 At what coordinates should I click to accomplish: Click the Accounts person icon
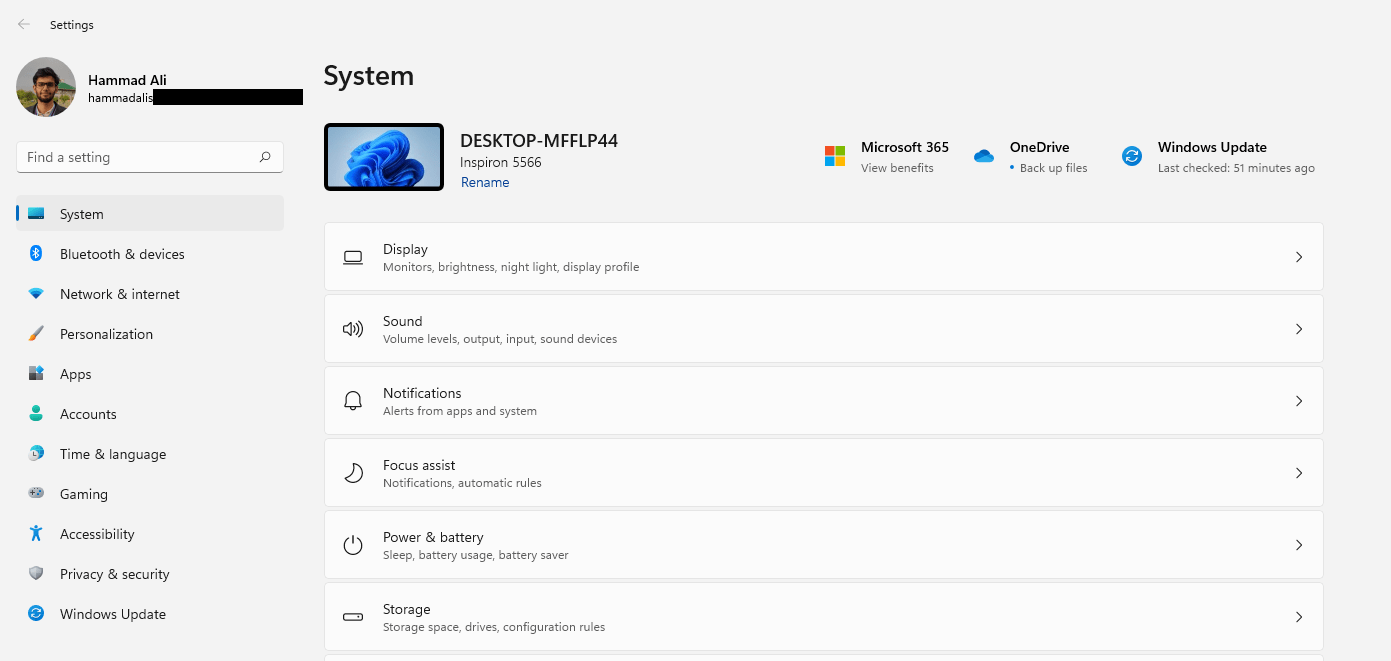click(36, 414)
